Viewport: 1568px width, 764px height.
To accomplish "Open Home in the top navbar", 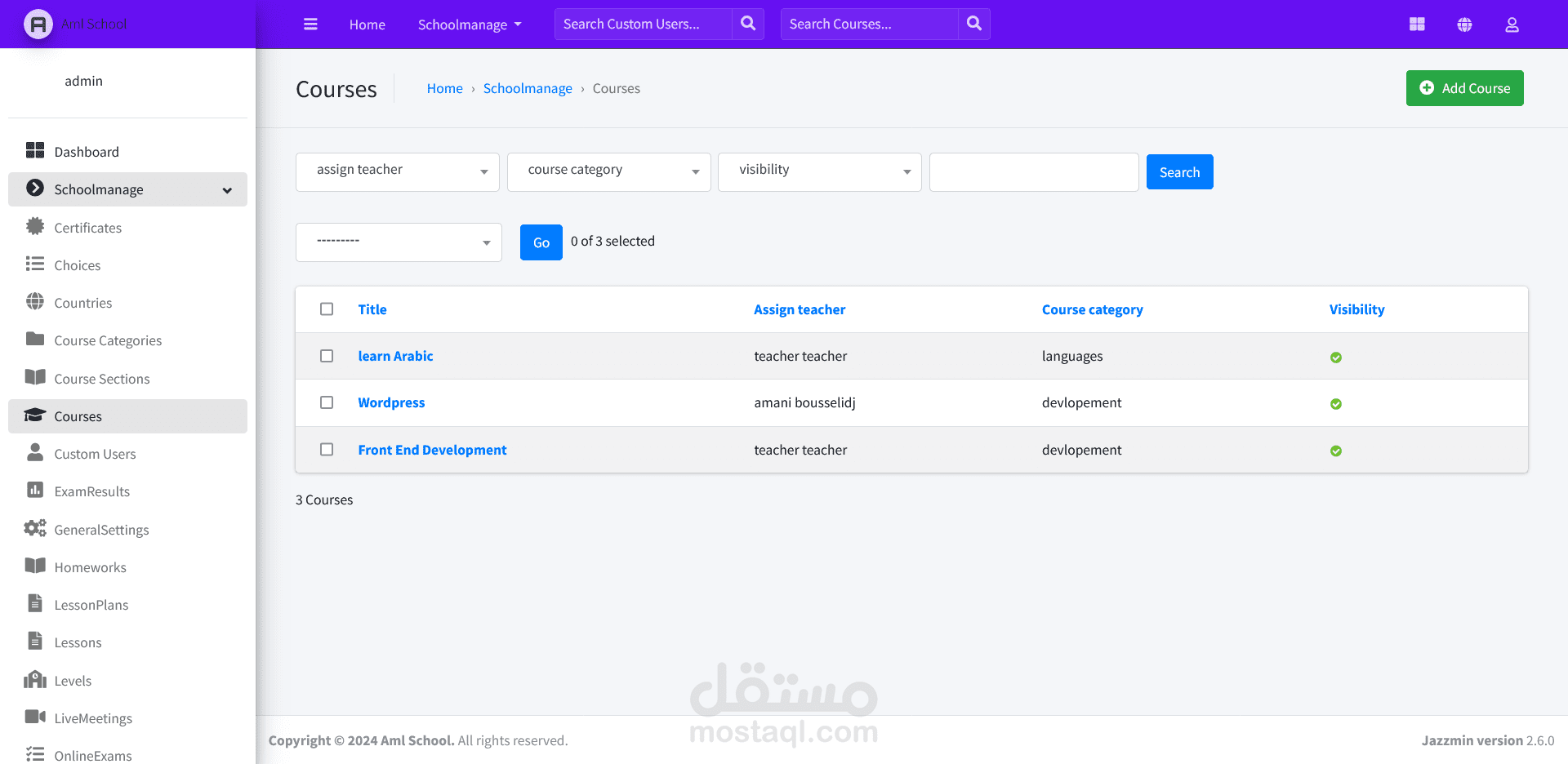I will [x=367, y=24].
